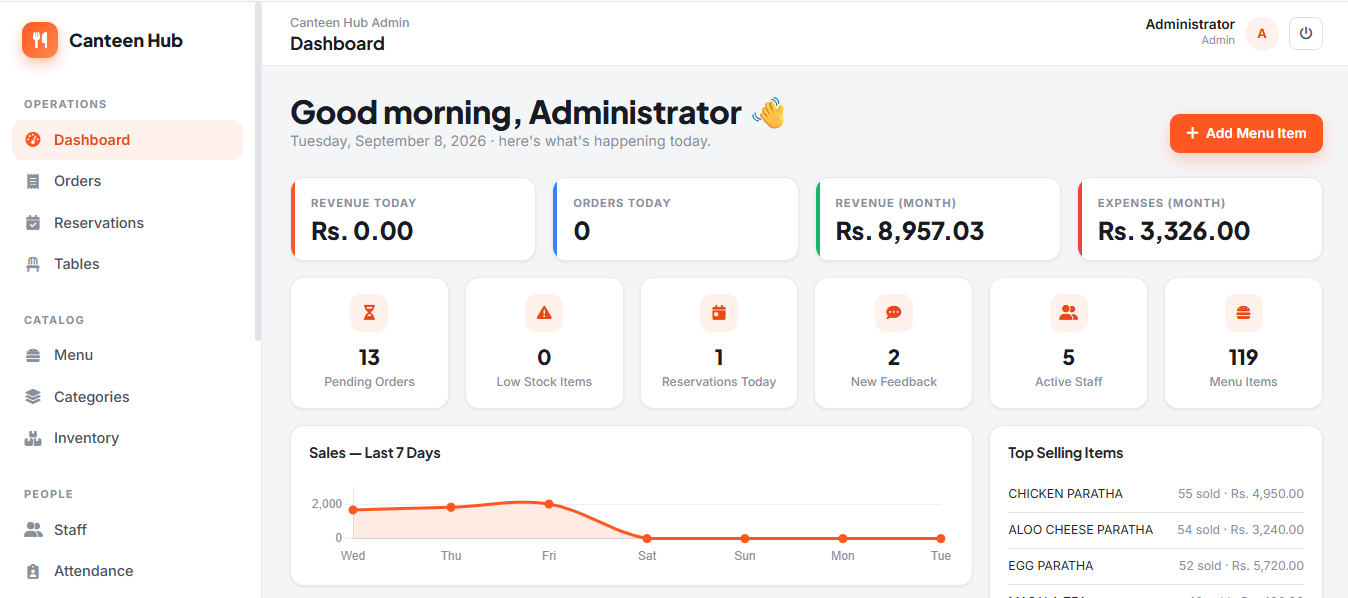Click the Fri peak point on sales chart
Viewport: 1348px width, 598px height.
coord(549,504)
